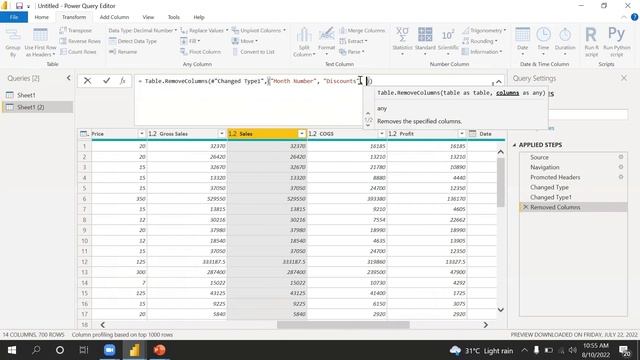Image resolution: width=640 pixels, height=360 pixels.
Task: Delete the Removed Columns step
Action: click(x=526, y=207)
